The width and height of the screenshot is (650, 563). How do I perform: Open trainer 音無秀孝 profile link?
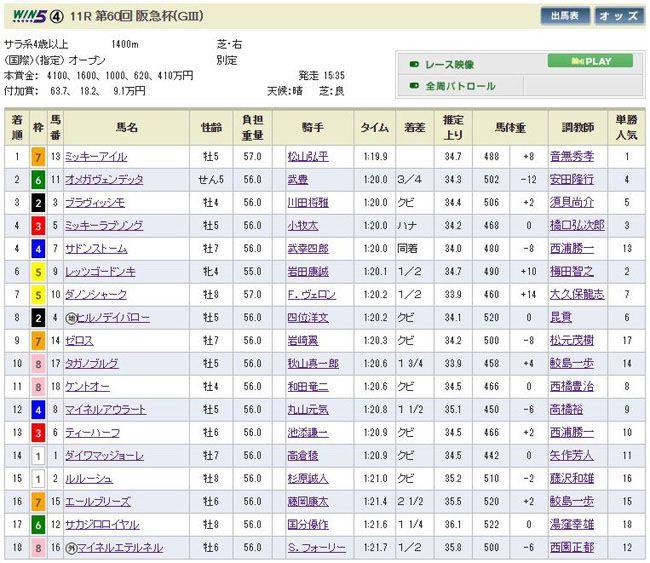[571, 157]
